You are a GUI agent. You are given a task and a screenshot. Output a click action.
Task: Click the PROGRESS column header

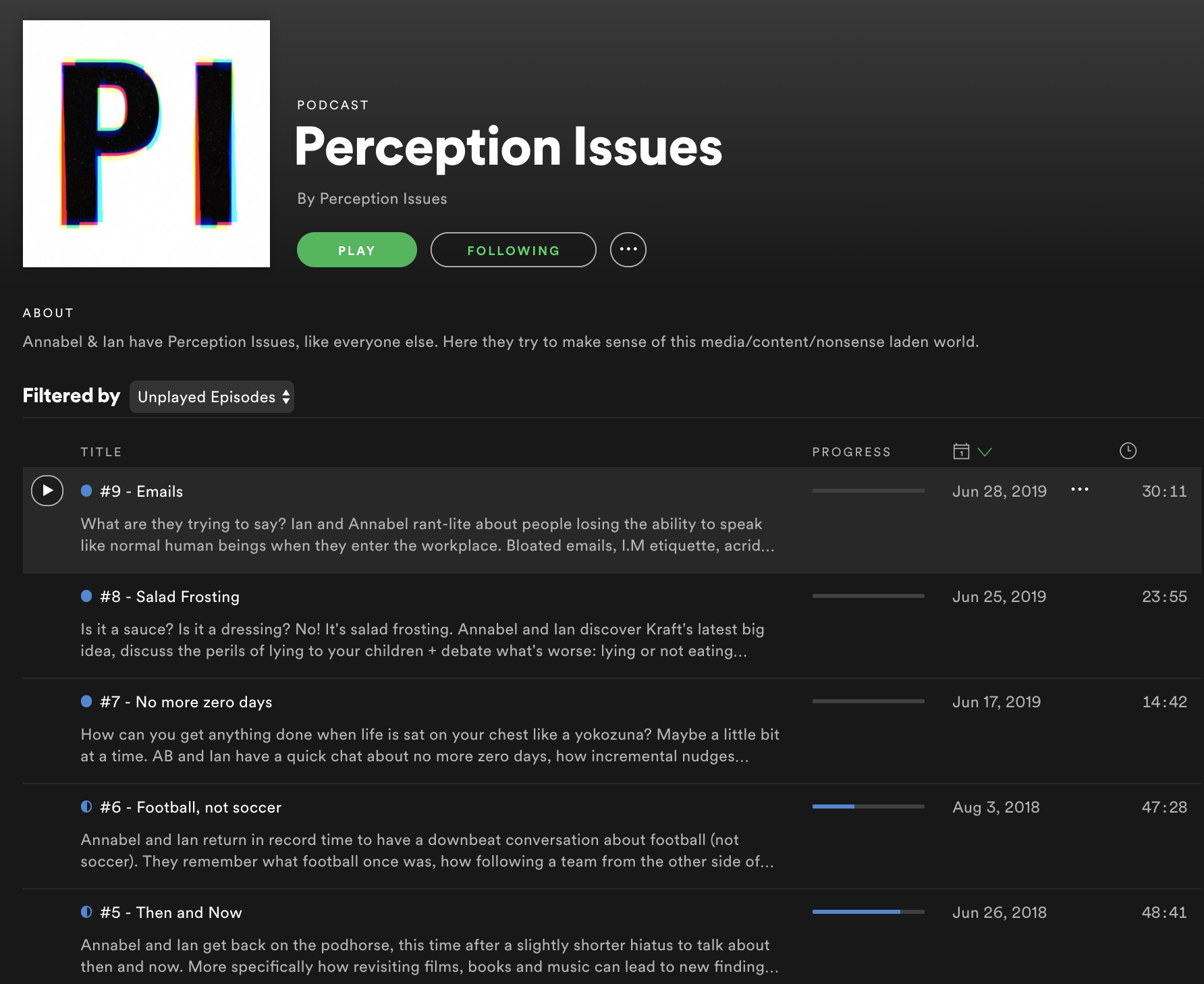[x=852, y=452]
